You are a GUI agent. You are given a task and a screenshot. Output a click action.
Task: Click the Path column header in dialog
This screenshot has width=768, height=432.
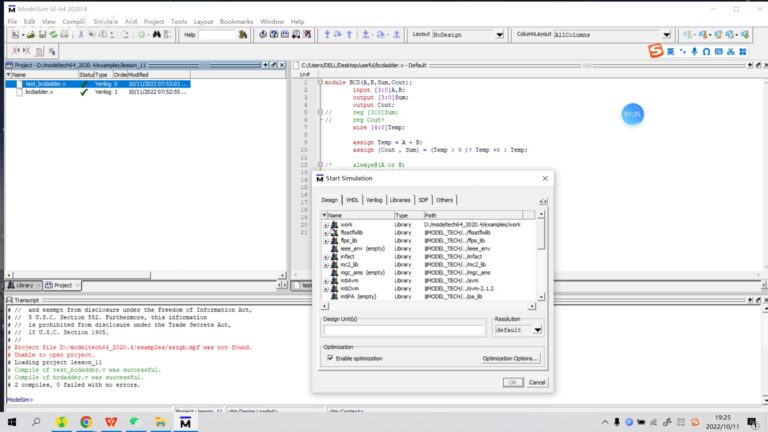473,215
